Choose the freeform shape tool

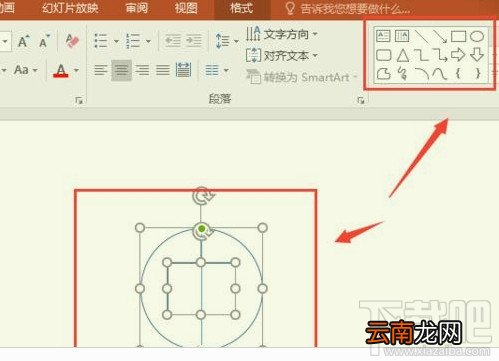pos(383,73)
